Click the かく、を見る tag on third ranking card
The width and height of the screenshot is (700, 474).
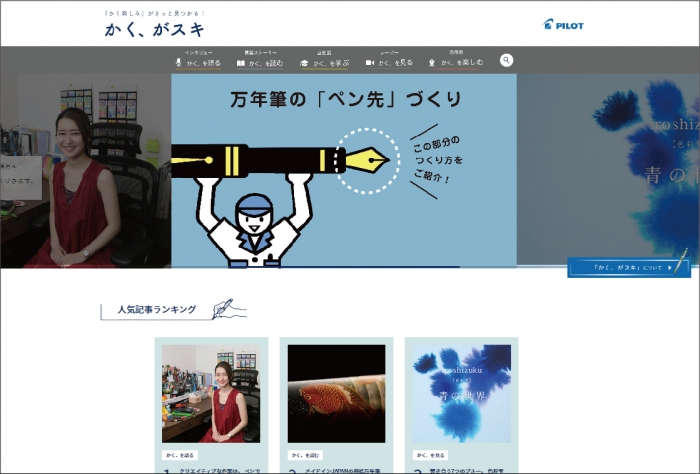pos(431,453)
